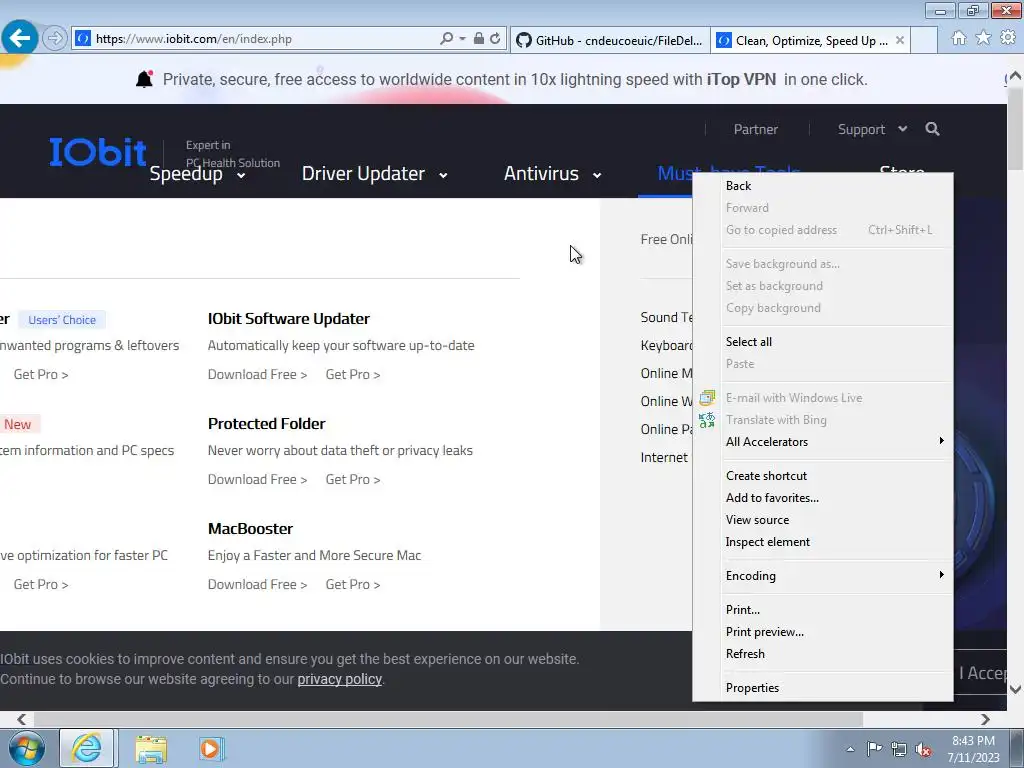Click the Users' Choice badge
This screenshot has height=768, width=1024.
coord(62,320)
